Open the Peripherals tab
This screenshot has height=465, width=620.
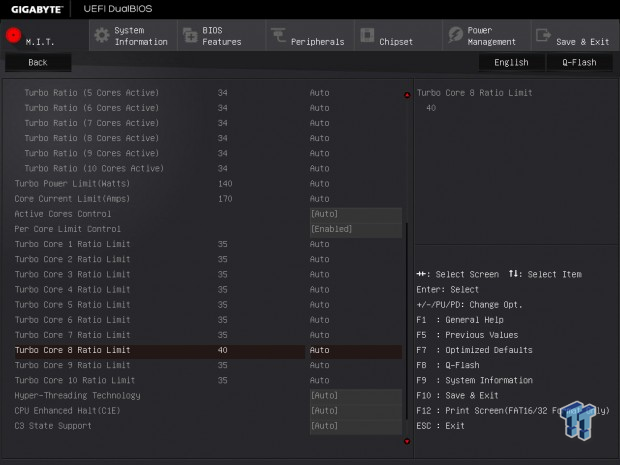310,36
